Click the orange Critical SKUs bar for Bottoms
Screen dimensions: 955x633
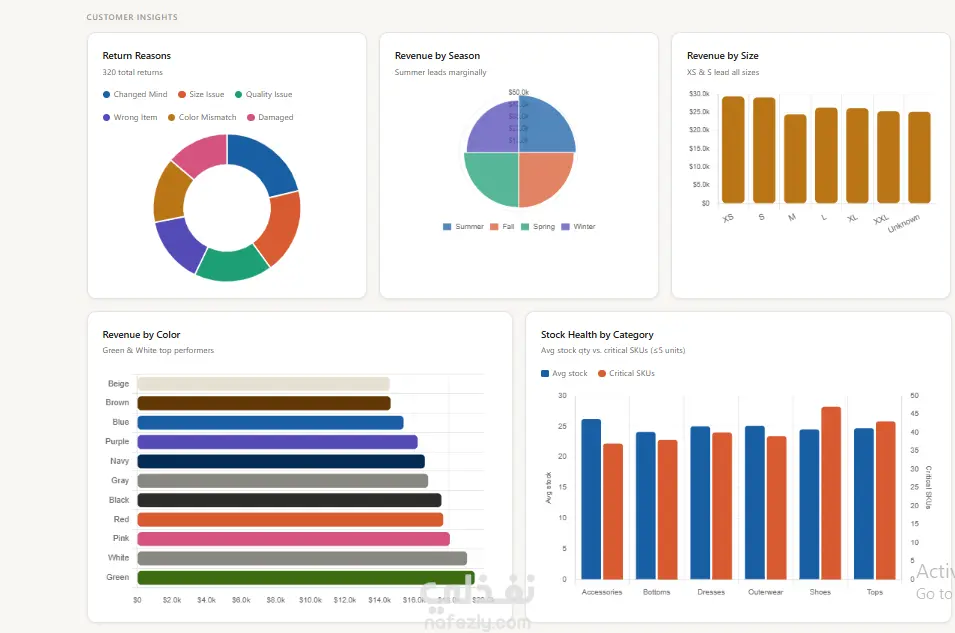pos(668,509)
